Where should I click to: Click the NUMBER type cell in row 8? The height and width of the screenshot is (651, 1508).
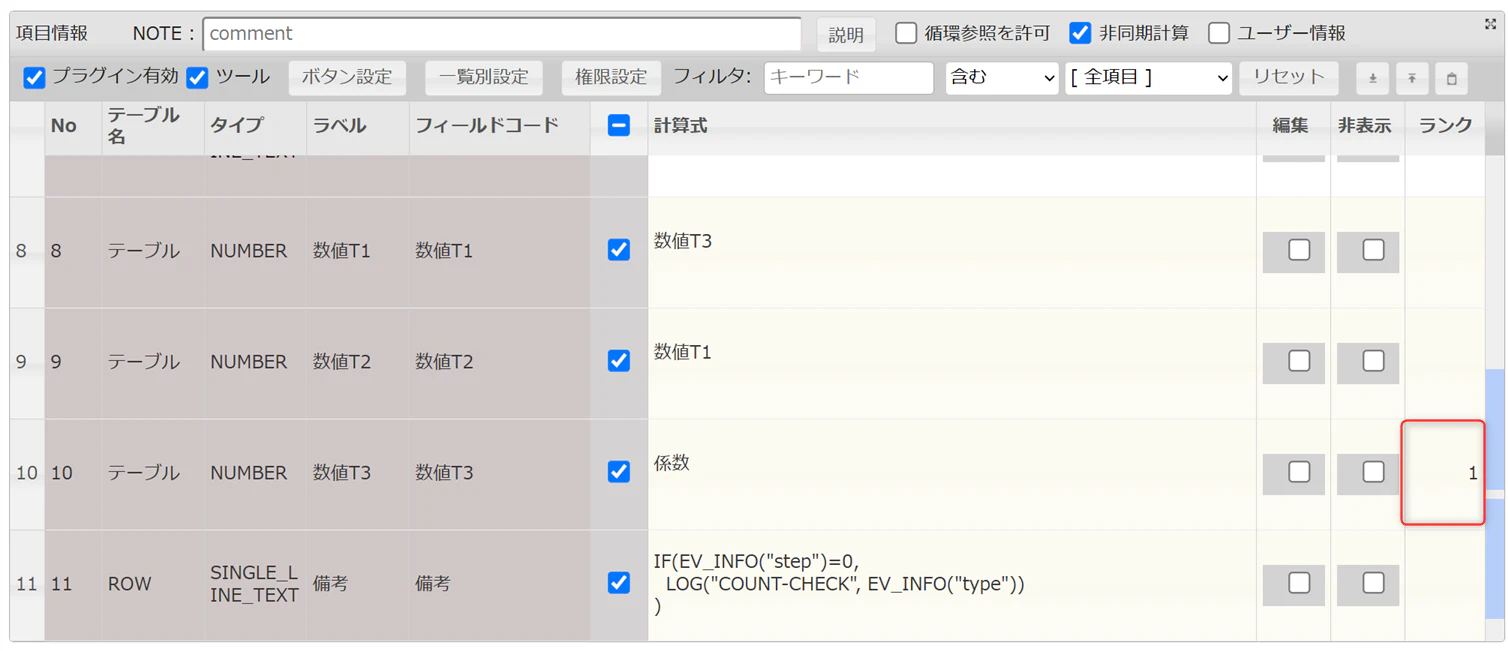[x=255, y=251]
